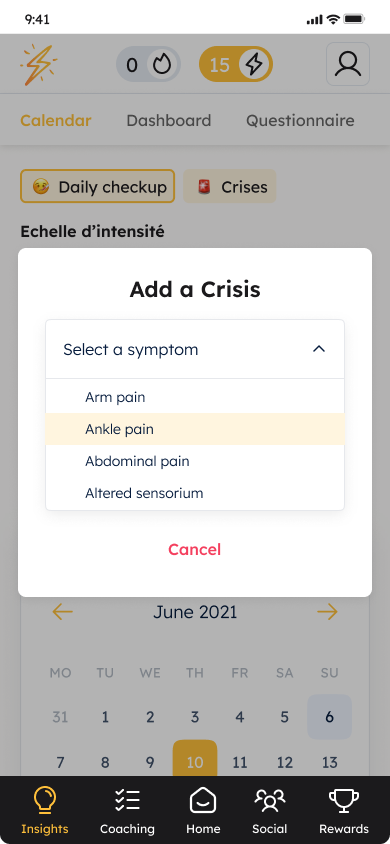This screenshot has height=844, width=390.
Task: Tap the lightning bolt app logo
Action: pyautogui.click(x=39, y=65)
